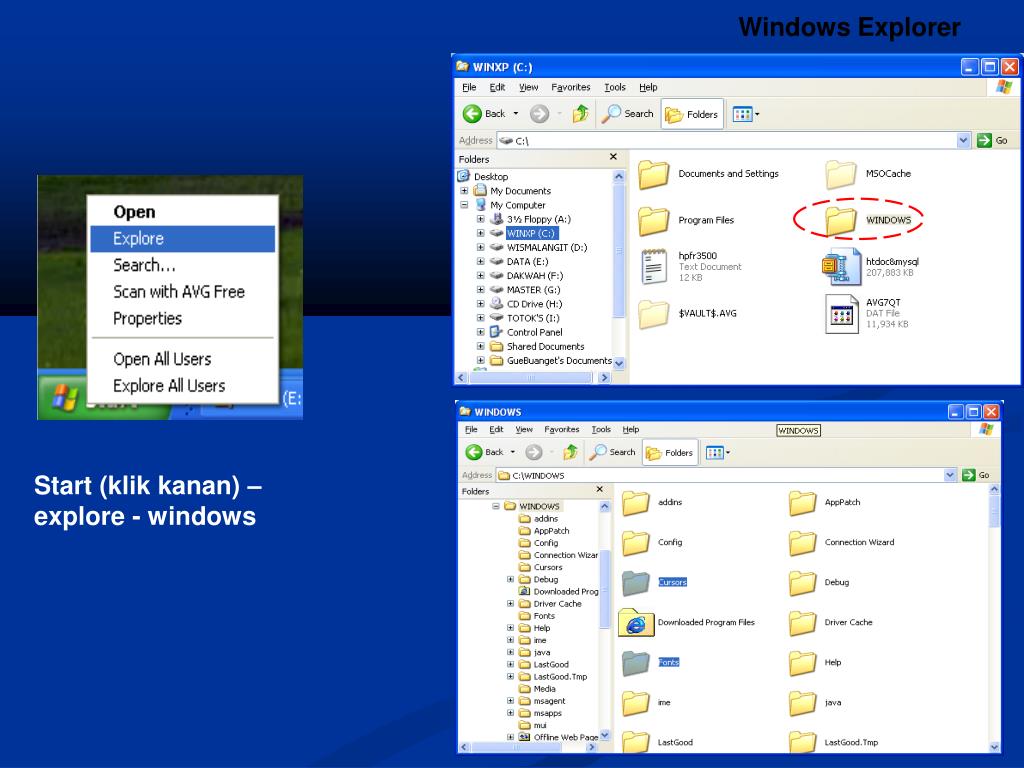
Task: Select the Program Files folder icon
Action: click(654, 221)
